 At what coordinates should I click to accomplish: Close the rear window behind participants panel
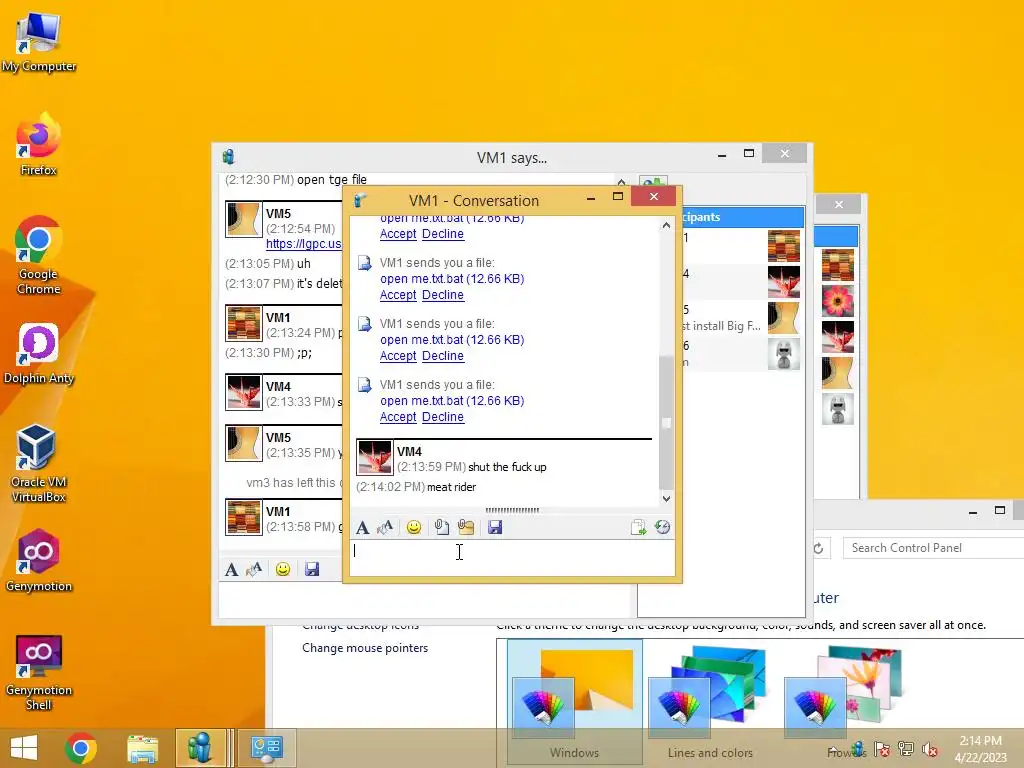839,204
